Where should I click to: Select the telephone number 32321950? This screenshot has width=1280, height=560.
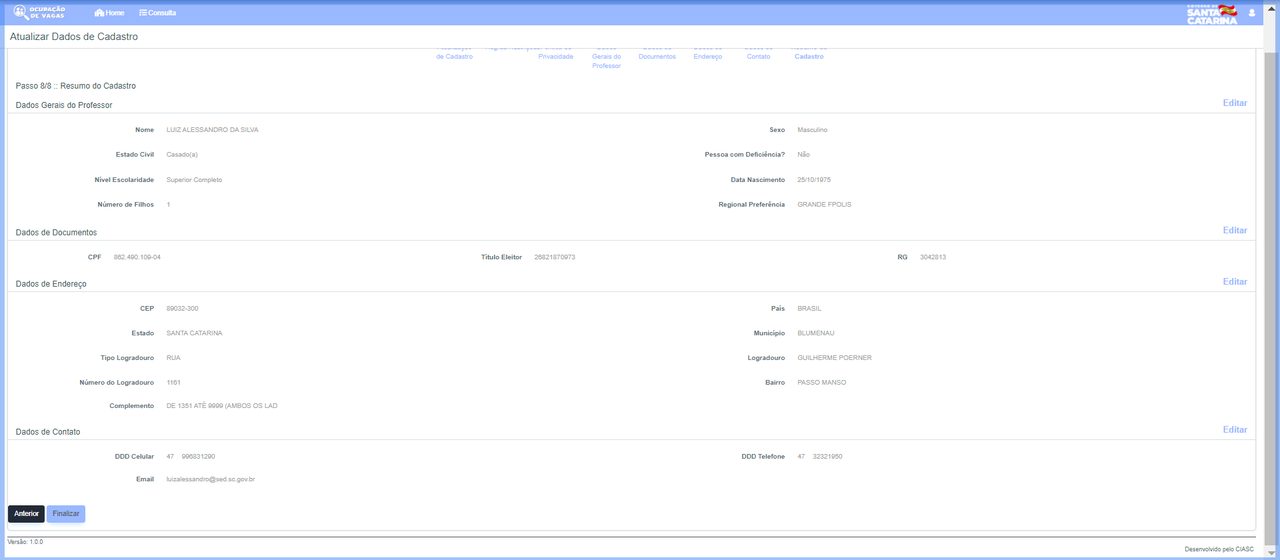pyautogui.click(x=827, y=457)
